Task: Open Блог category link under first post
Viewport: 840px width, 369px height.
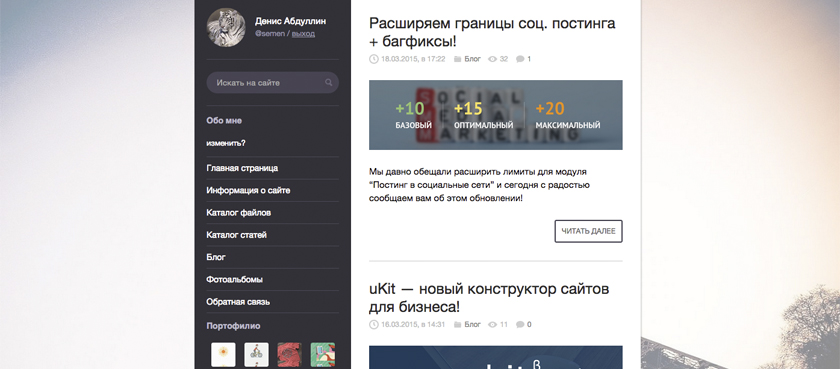Action: tap(472, 59)
